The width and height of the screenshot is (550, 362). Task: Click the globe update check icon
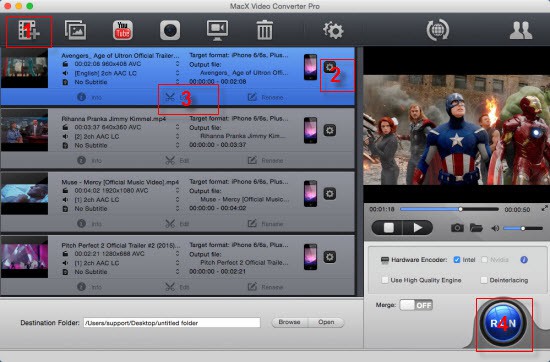click(437, 30)
